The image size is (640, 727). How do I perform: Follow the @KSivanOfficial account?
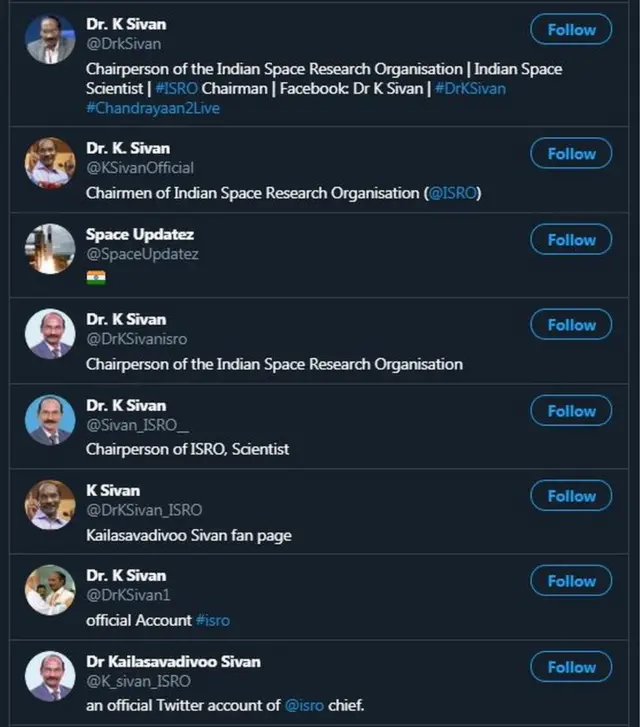pos(571,154)
